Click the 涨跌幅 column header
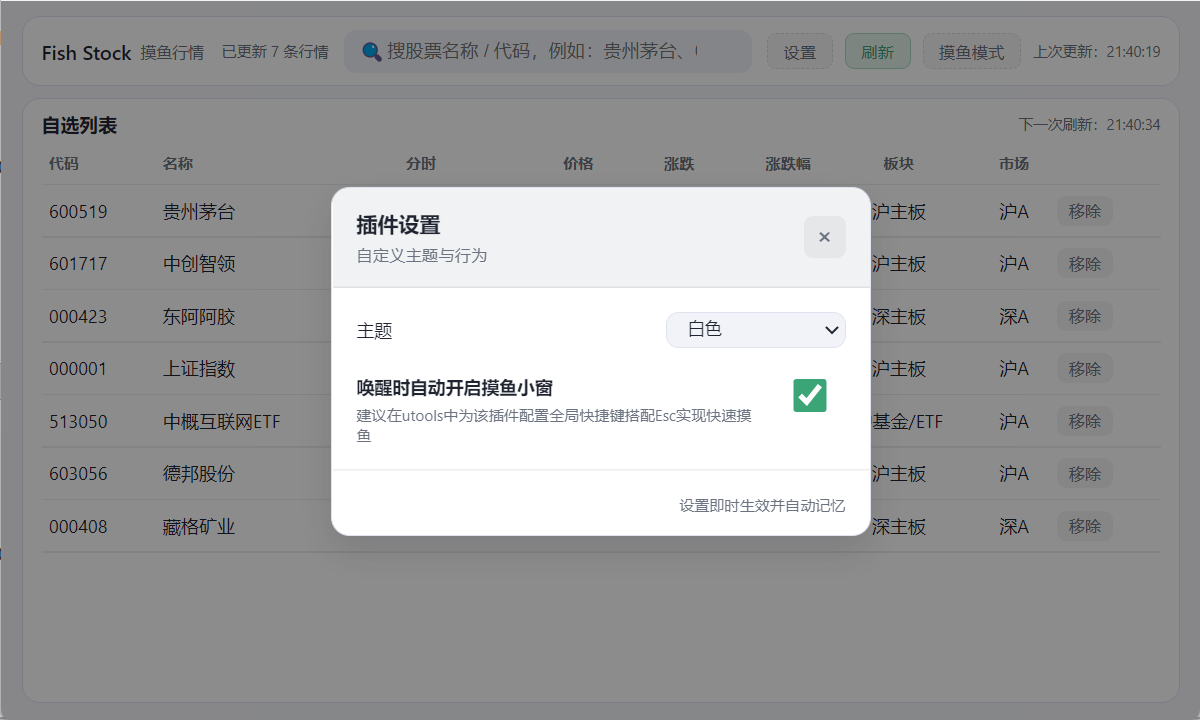The image size is (1200, 720). pyautogui.click(x=788, y=164)
